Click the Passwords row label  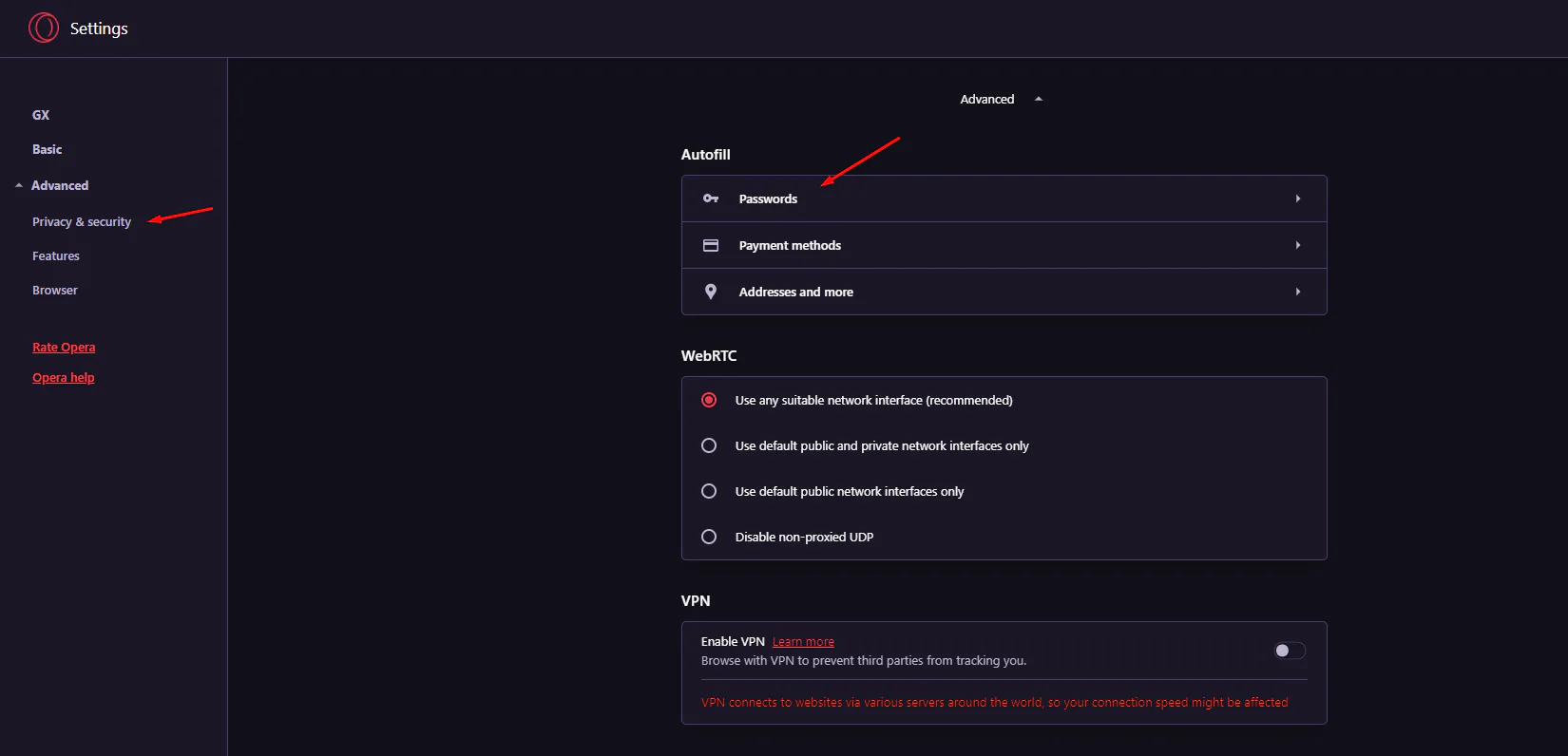coord(768,198)
